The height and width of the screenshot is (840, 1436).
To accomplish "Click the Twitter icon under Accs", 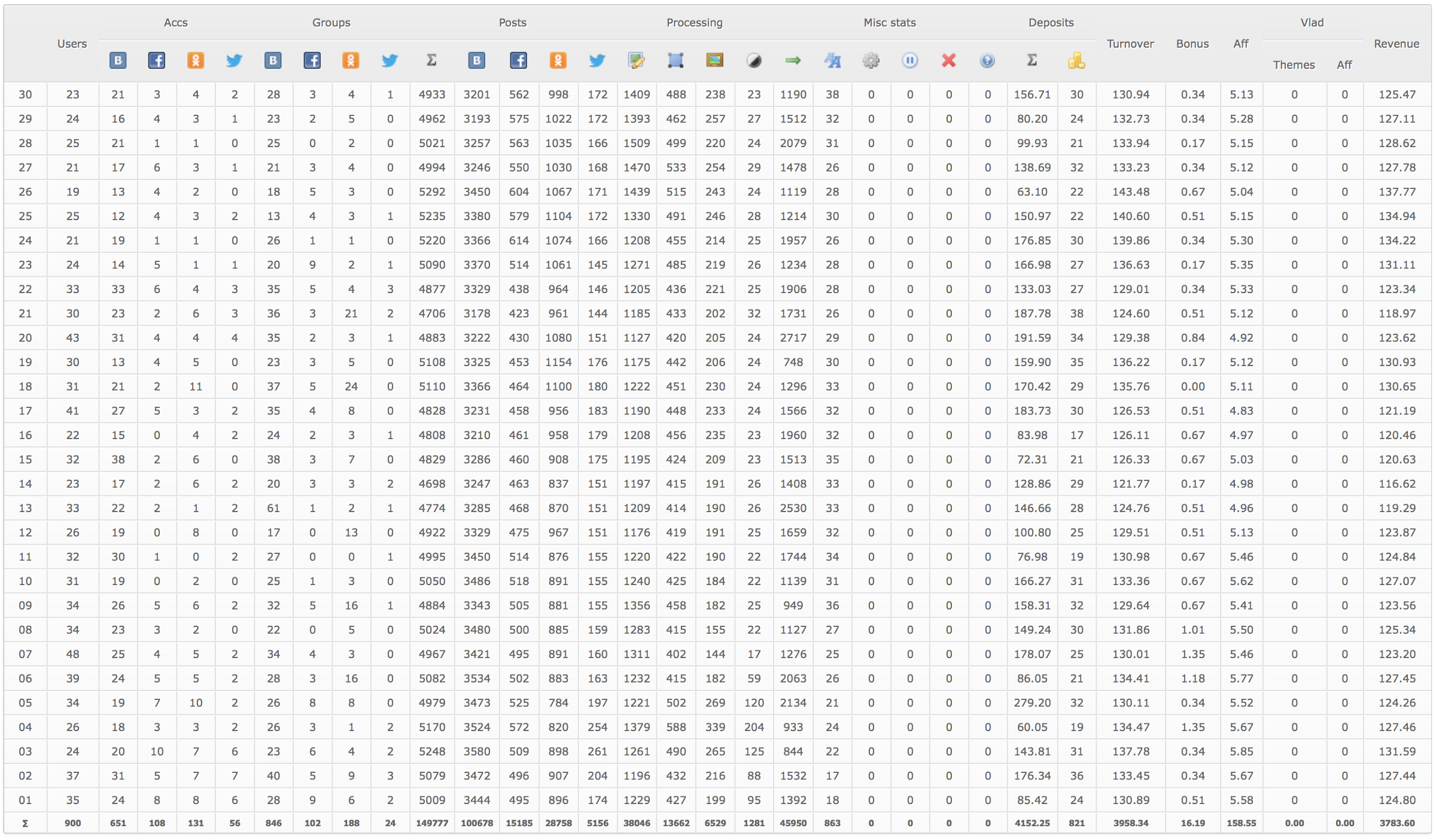I will tap(234, 60).
